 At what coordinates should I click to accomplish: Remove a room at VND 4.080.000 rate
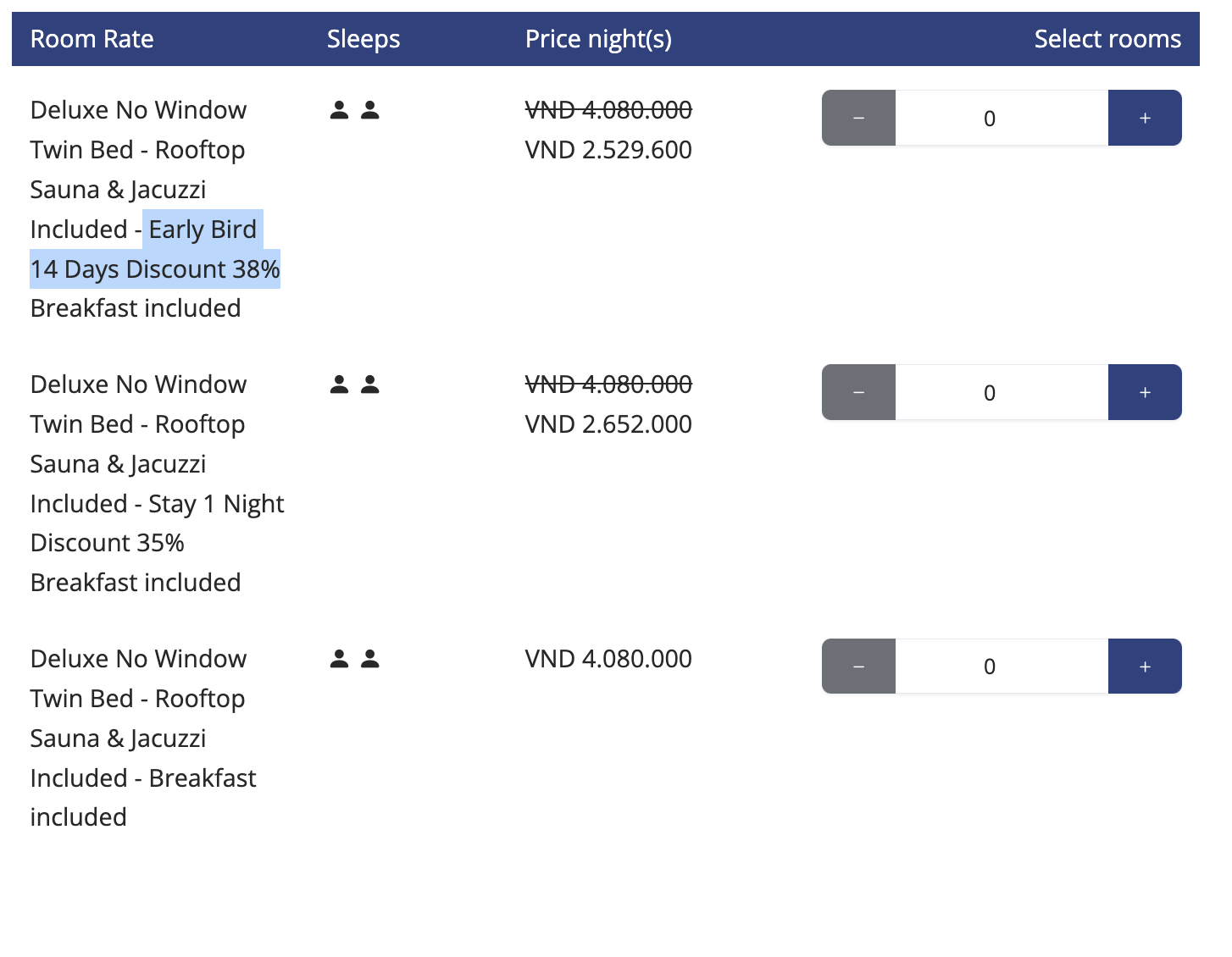(858, 667)
